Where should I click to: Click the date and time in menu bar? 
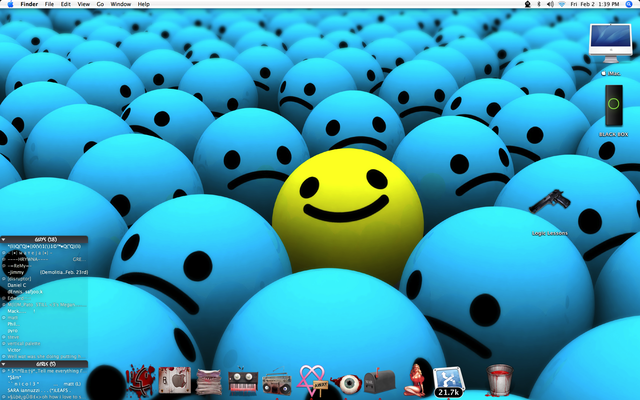pos(595,4)
